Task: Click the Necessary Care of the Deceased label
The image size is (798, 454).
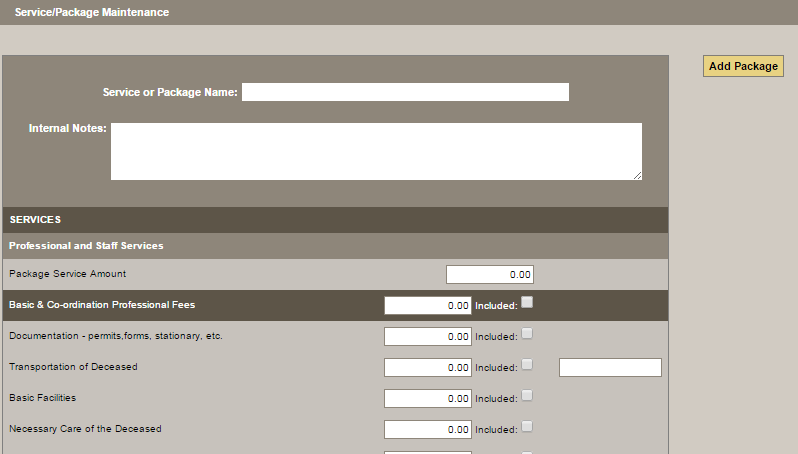Action: 85,429
